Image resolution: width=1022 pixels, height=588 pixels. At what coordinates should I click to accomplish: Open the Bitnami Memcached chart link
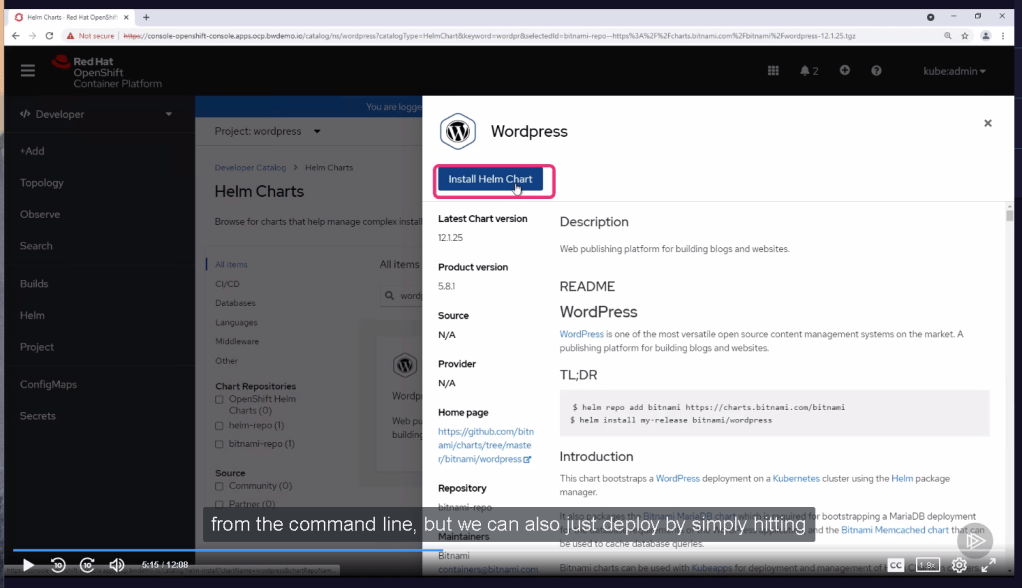coord(895,530)
